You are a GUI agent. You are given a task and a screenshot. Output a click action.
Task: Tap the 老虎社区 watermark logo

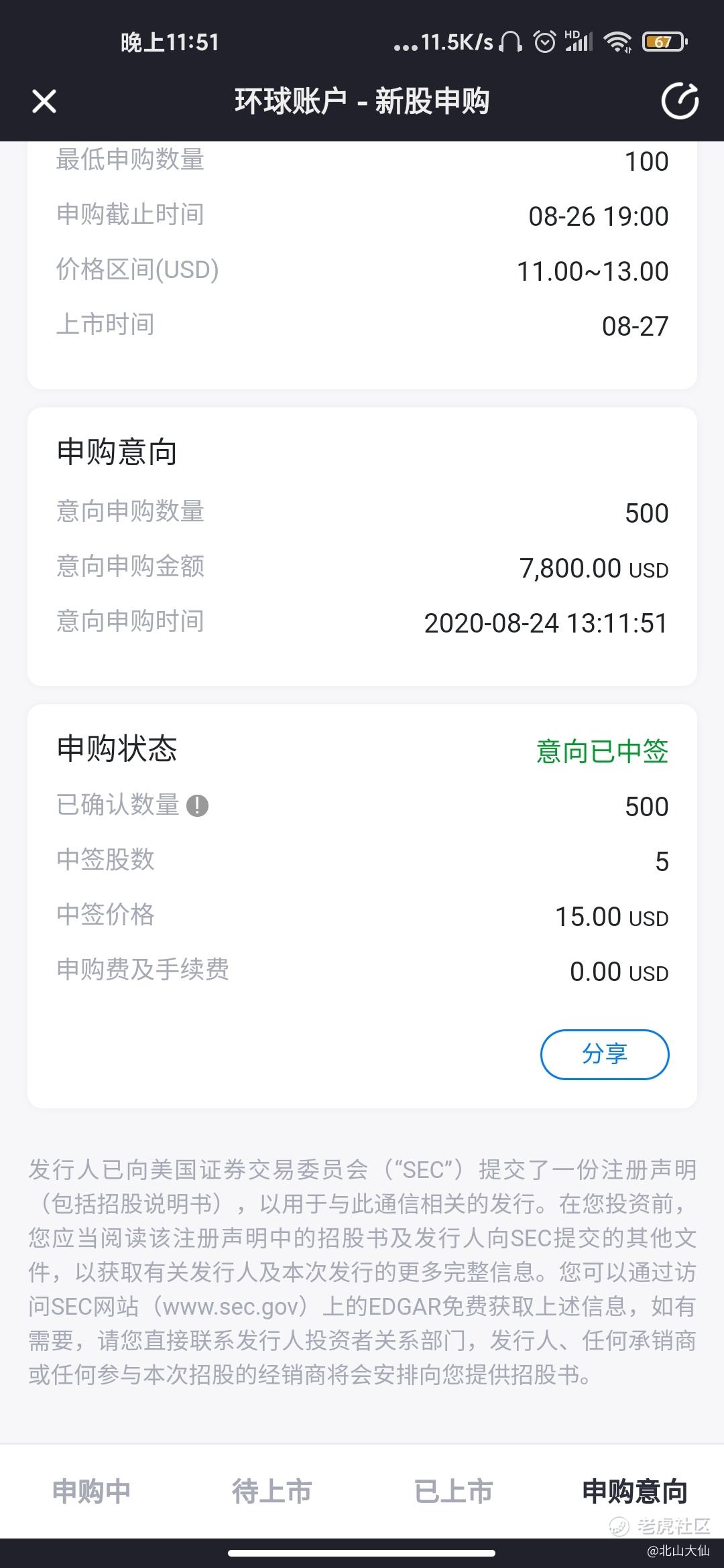coord(660,1526)
